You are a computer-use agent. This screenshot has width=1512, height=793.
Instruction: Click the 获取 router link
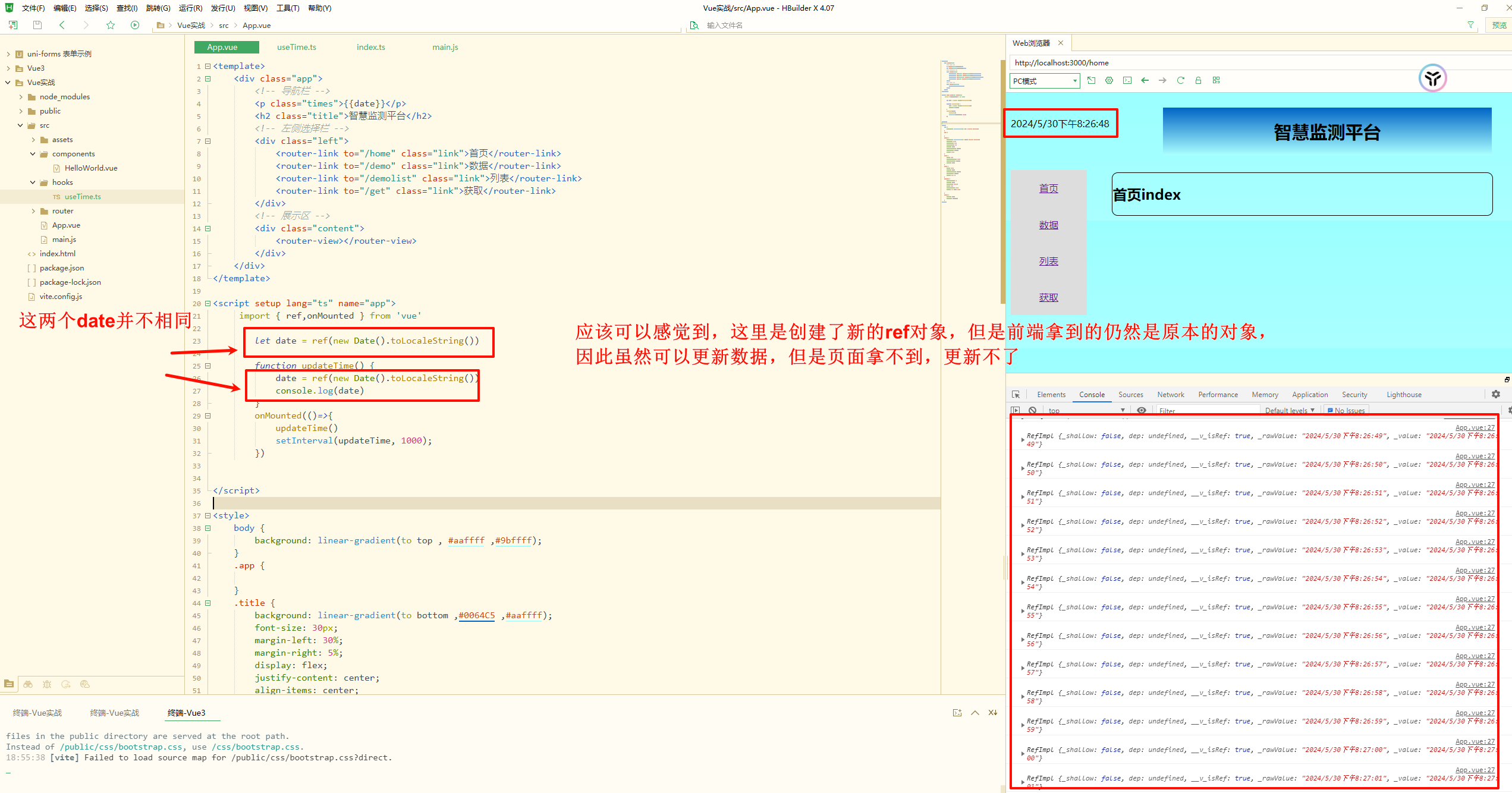pos(1048,298)
